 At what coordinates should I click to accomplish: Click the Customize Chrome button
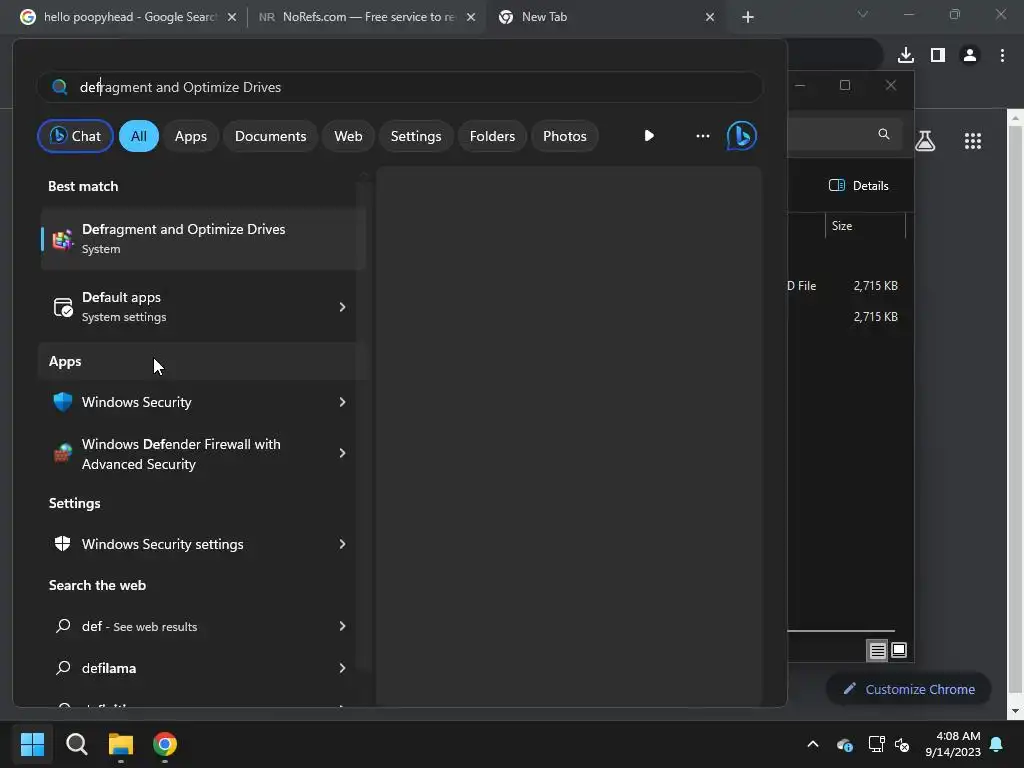(x=908, y=690)
